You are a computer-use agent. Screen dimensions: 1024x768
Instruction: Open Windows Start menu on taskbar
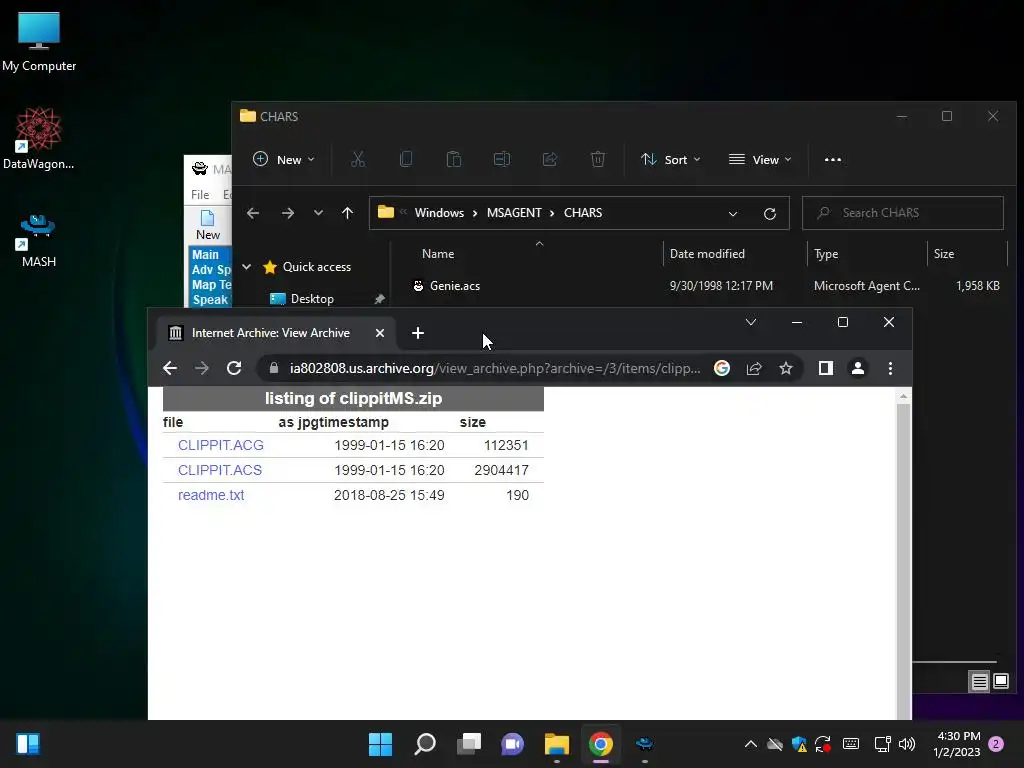pos(380,744)
